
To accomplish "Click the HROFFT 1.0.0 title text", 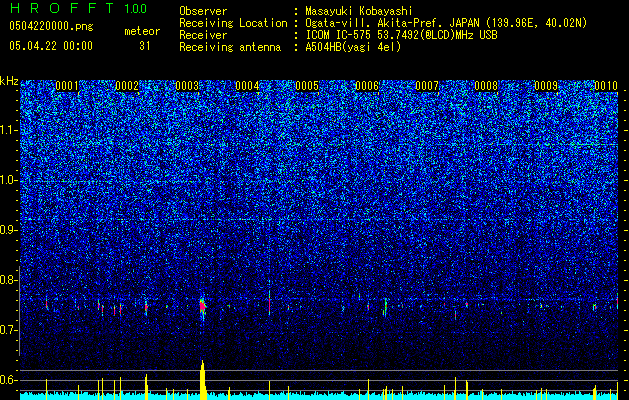I will point(78,8).
